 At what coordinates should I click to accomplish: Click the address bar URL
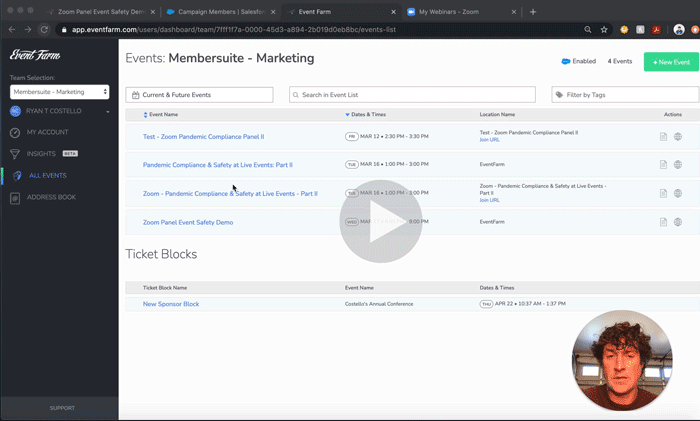click(x=234, y=29)
